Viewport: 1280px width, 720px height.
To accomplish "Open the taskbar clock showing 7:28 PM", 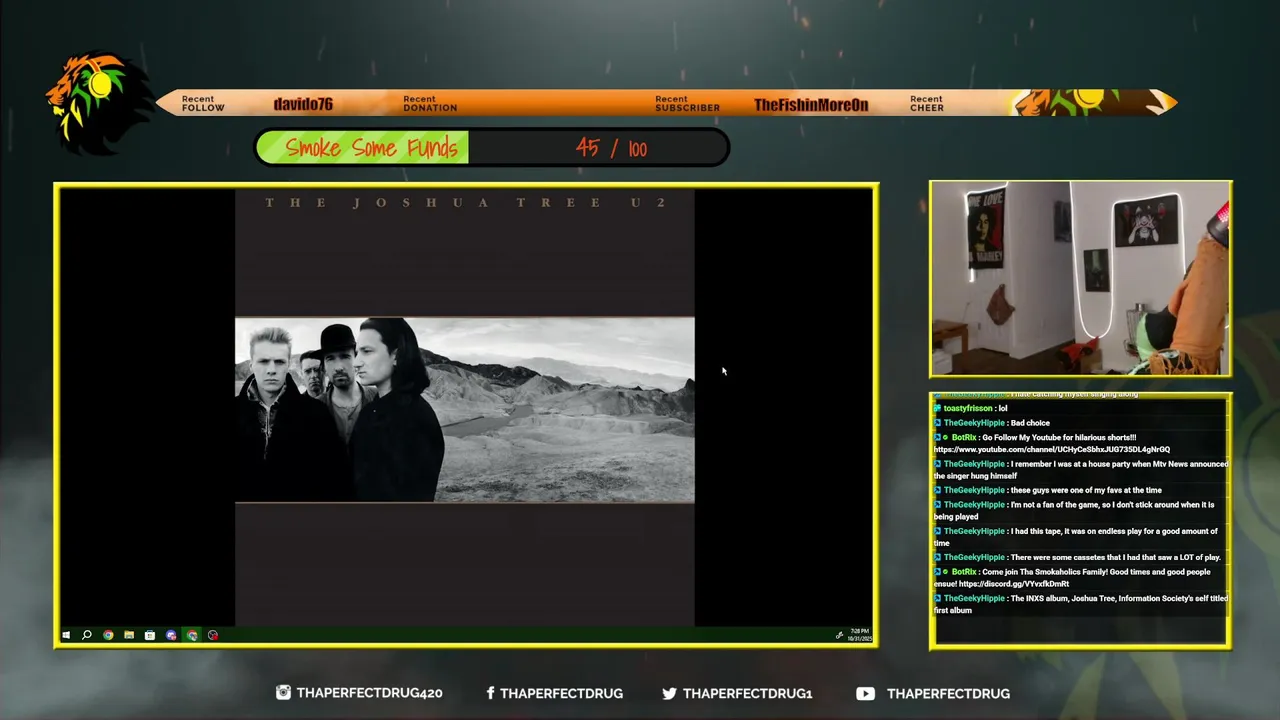I will 860,635.
